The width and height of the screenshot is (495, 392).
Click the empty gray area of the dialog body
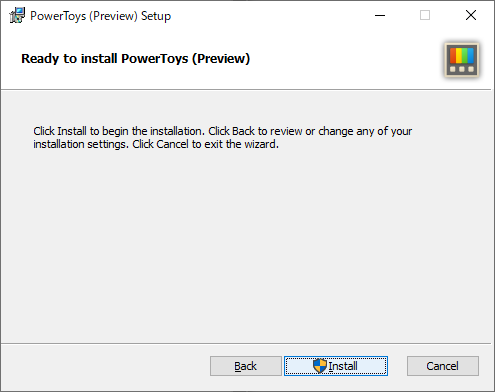coord(247,247)
